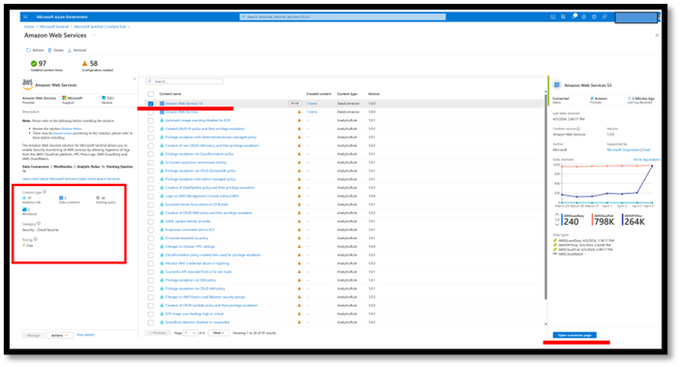This screenshot has height=367, width=680.
Task: Click the info icon beside Content source
Action: pos(578,129)
